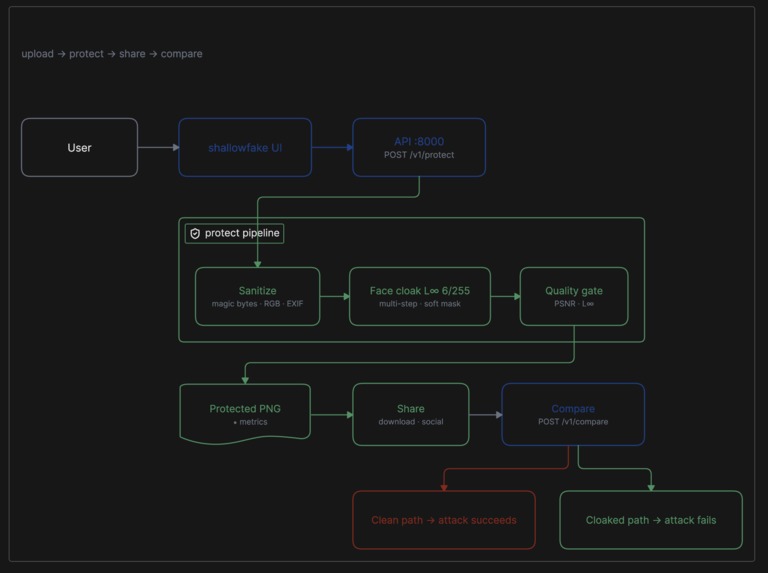This screenshot has width=768, height=573.
Task: Select the Cloaked path attack fails box
Action: 651,520
